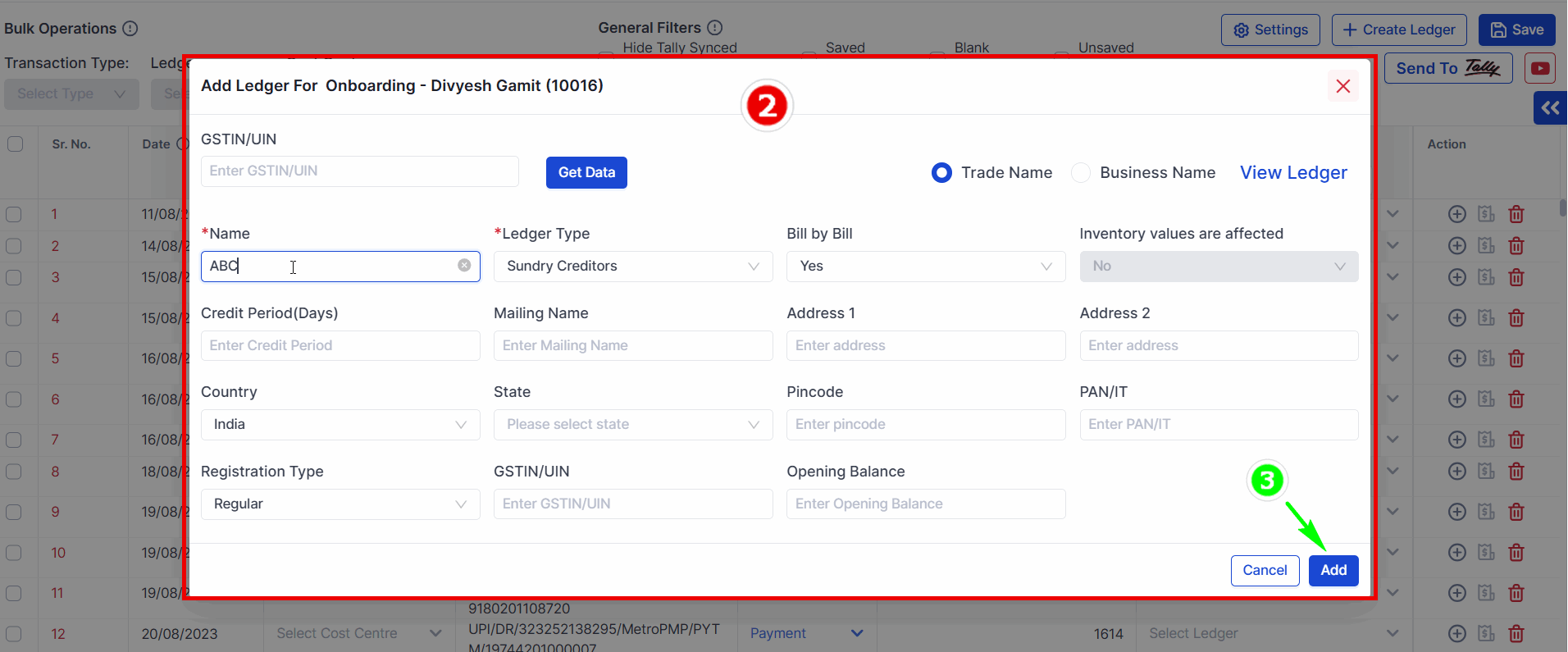Check the checkbox for row 12
This screenshot has width=1568, height=652.
coord(14,633)
